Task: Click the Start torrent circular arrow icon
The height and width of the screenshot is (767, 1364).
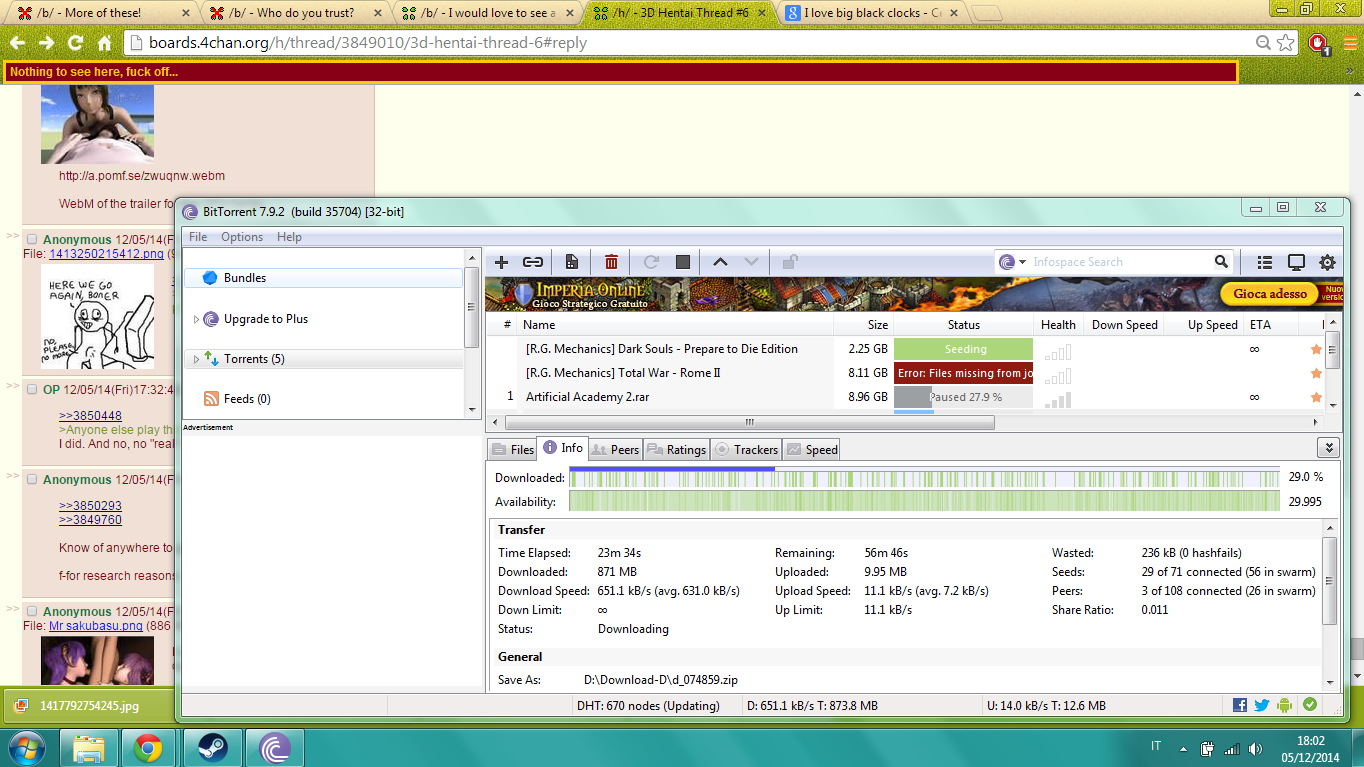Action: coord(651,262)
